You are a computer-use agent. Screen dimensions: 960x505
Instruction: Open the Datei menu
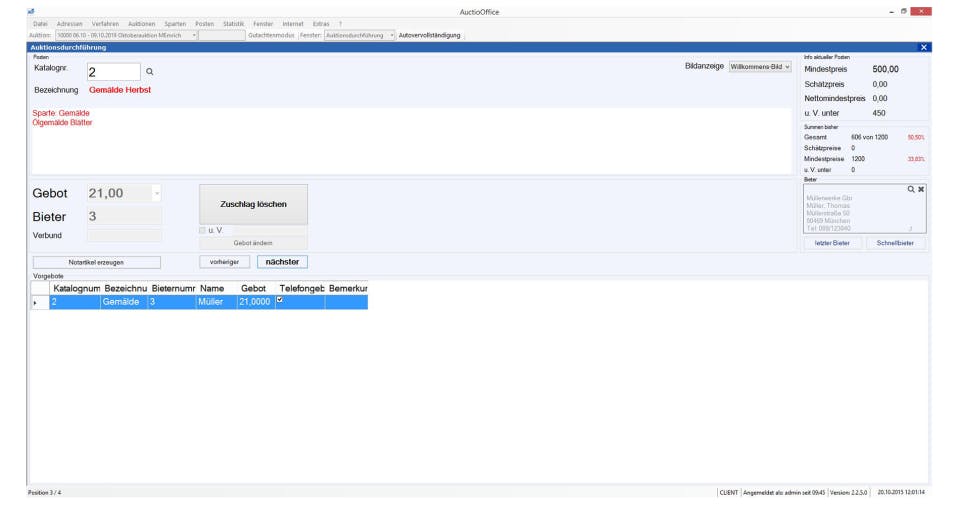click(x=40, y=24)
